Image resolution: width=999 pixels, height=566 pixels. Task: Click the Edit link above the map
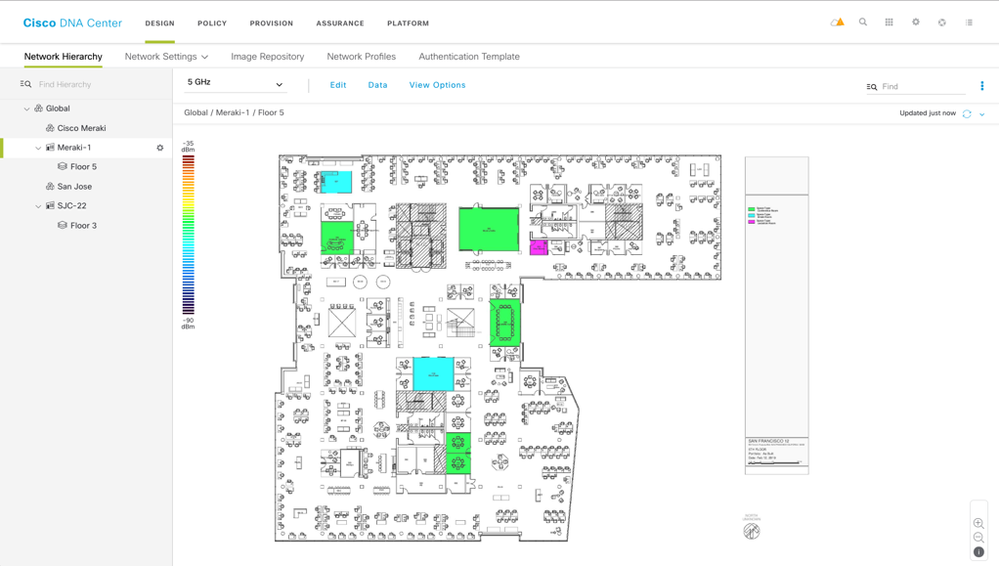pyautogui.click(x=338, y=85)
